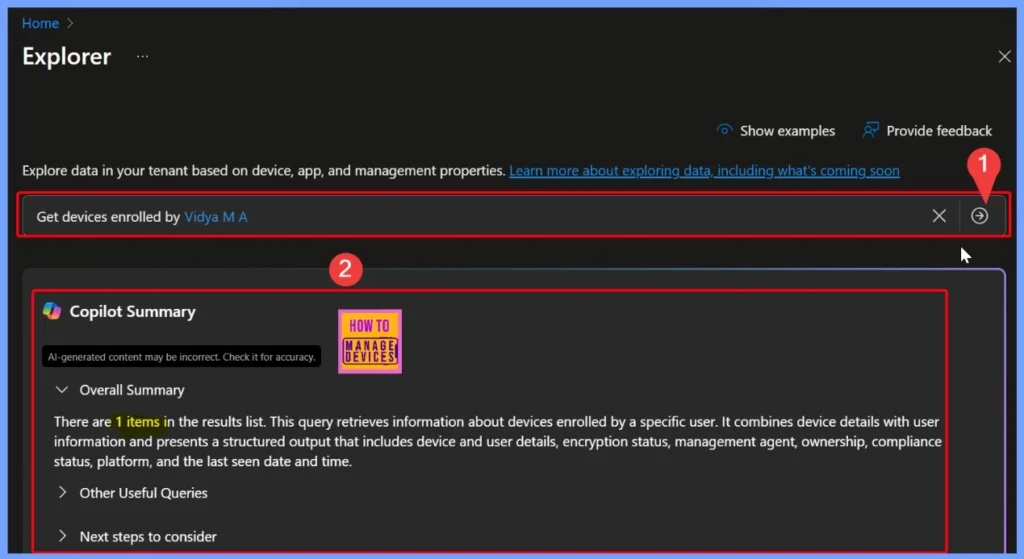This screenshot has width=1024, height=559.
Task: Collapse the Overall Summary section
Action: 62,390
